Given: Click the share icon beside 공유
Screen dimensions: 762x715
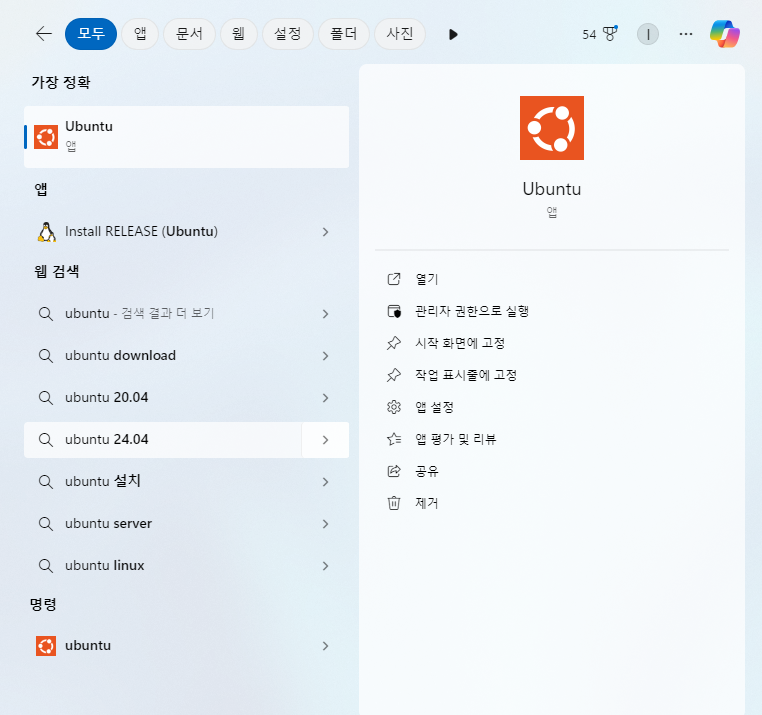Looking at the screenshot, I should tap(394, 471).
